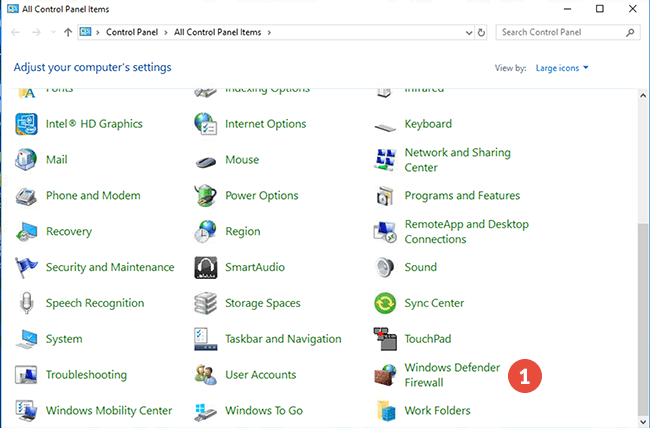
Task: Open the Recovery icon
Action: coord(26,231)
